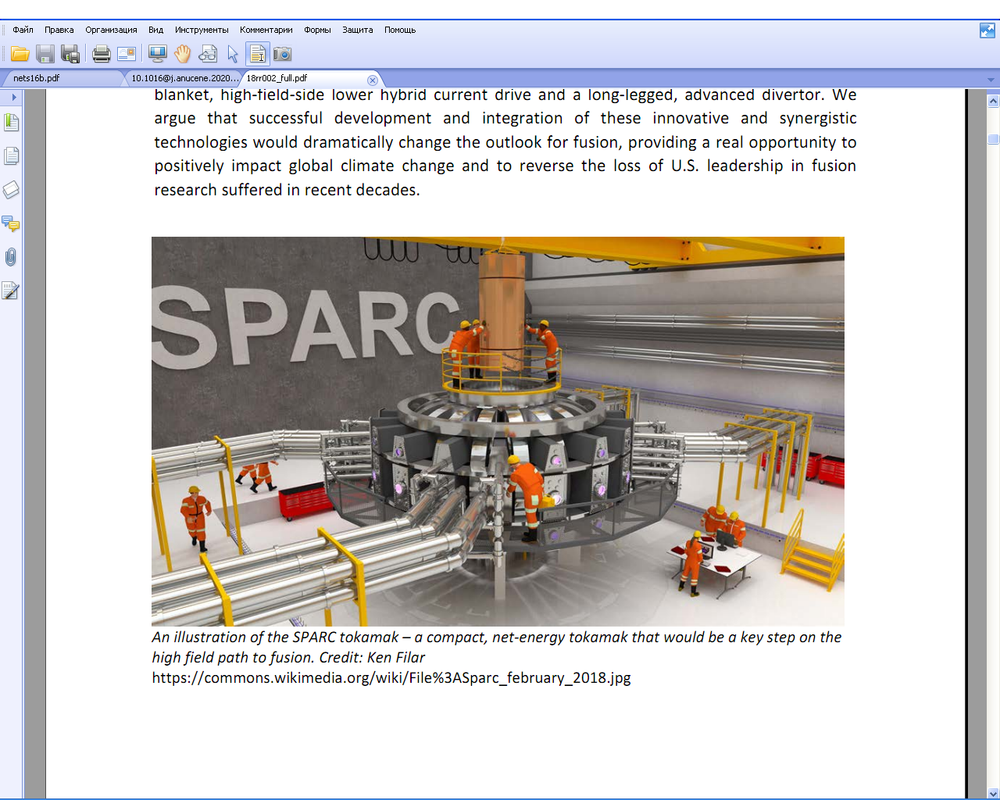Switch to full screen with the monitor icon

[157, 54]
